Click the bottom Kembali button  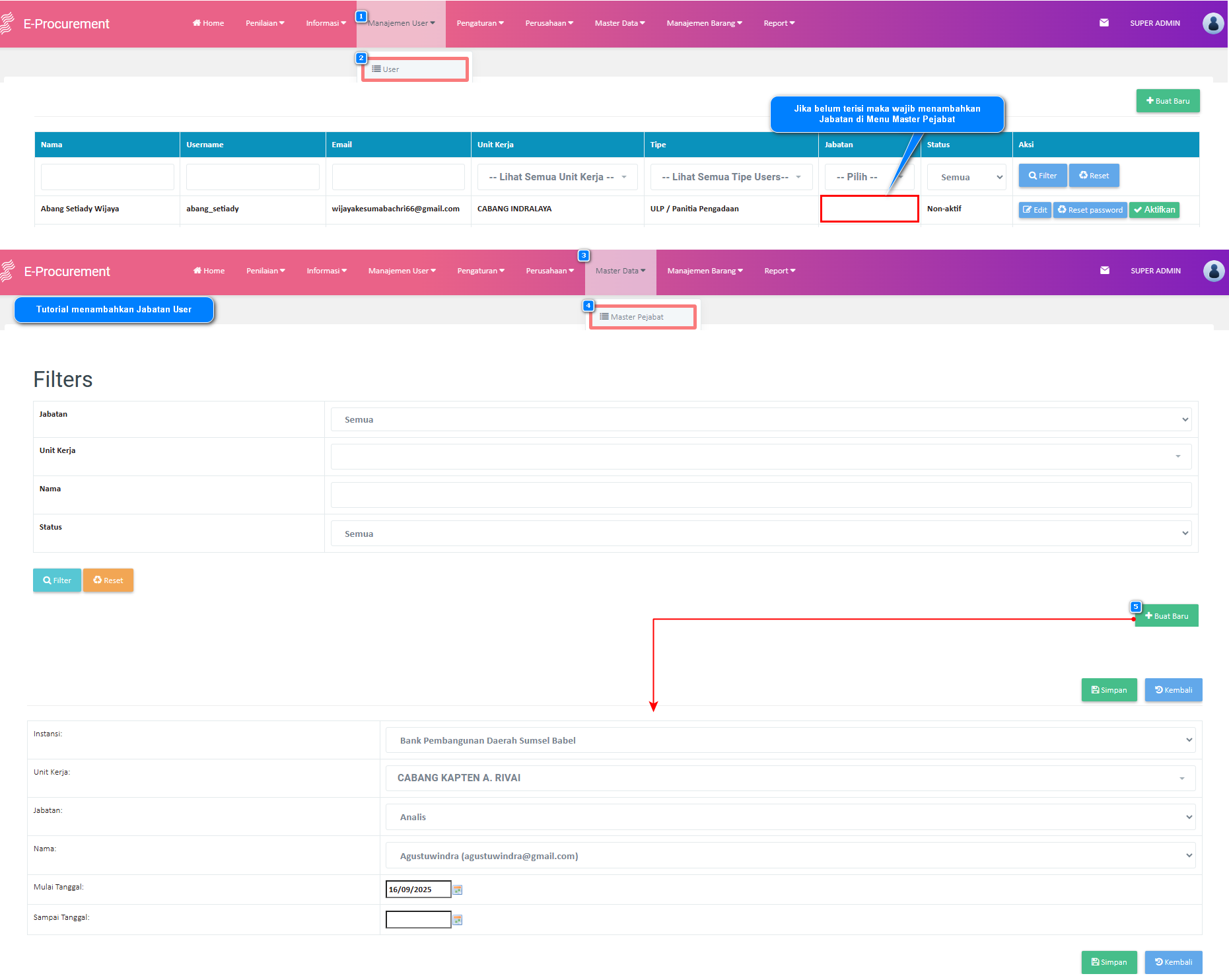tap(1174, 962)
